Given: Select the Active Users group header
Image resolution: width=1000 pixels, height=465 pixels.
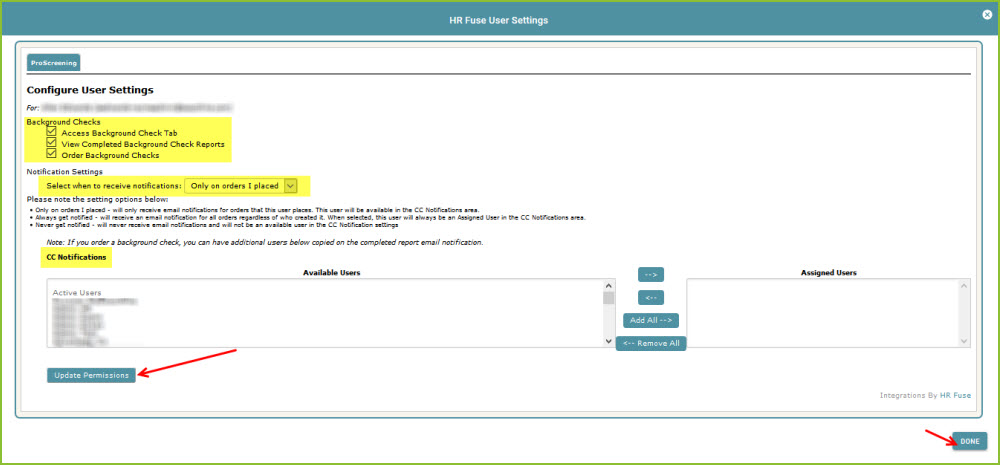Looking at the screenshot, I should [x=77, y=292].
